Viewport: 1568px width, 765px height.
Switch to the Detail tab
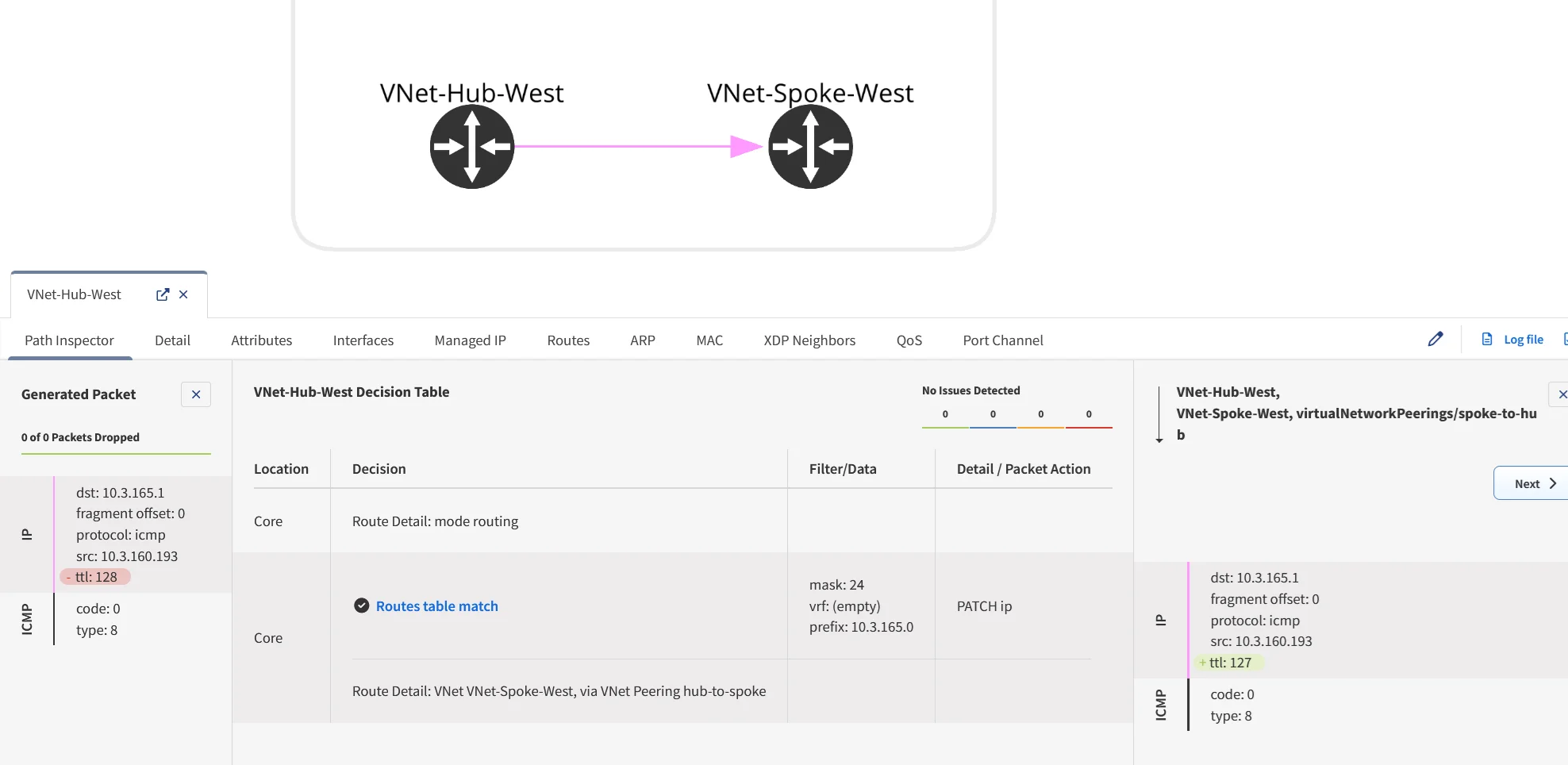(x=172, y=340)
